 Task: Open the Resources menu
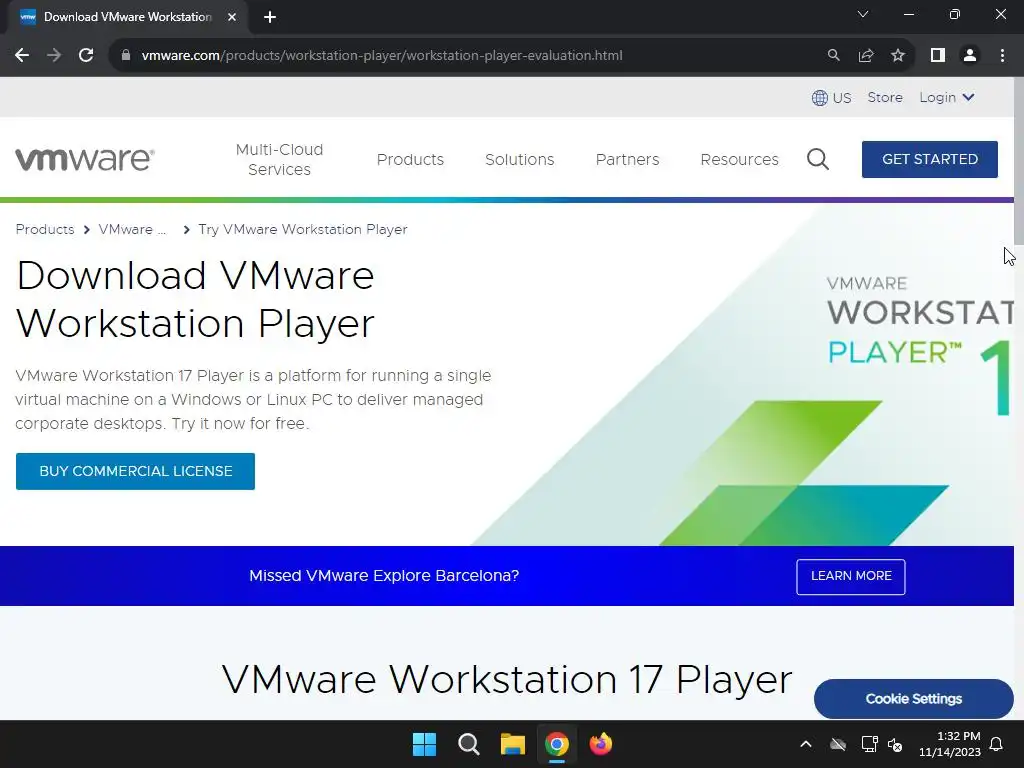point(739,159)
